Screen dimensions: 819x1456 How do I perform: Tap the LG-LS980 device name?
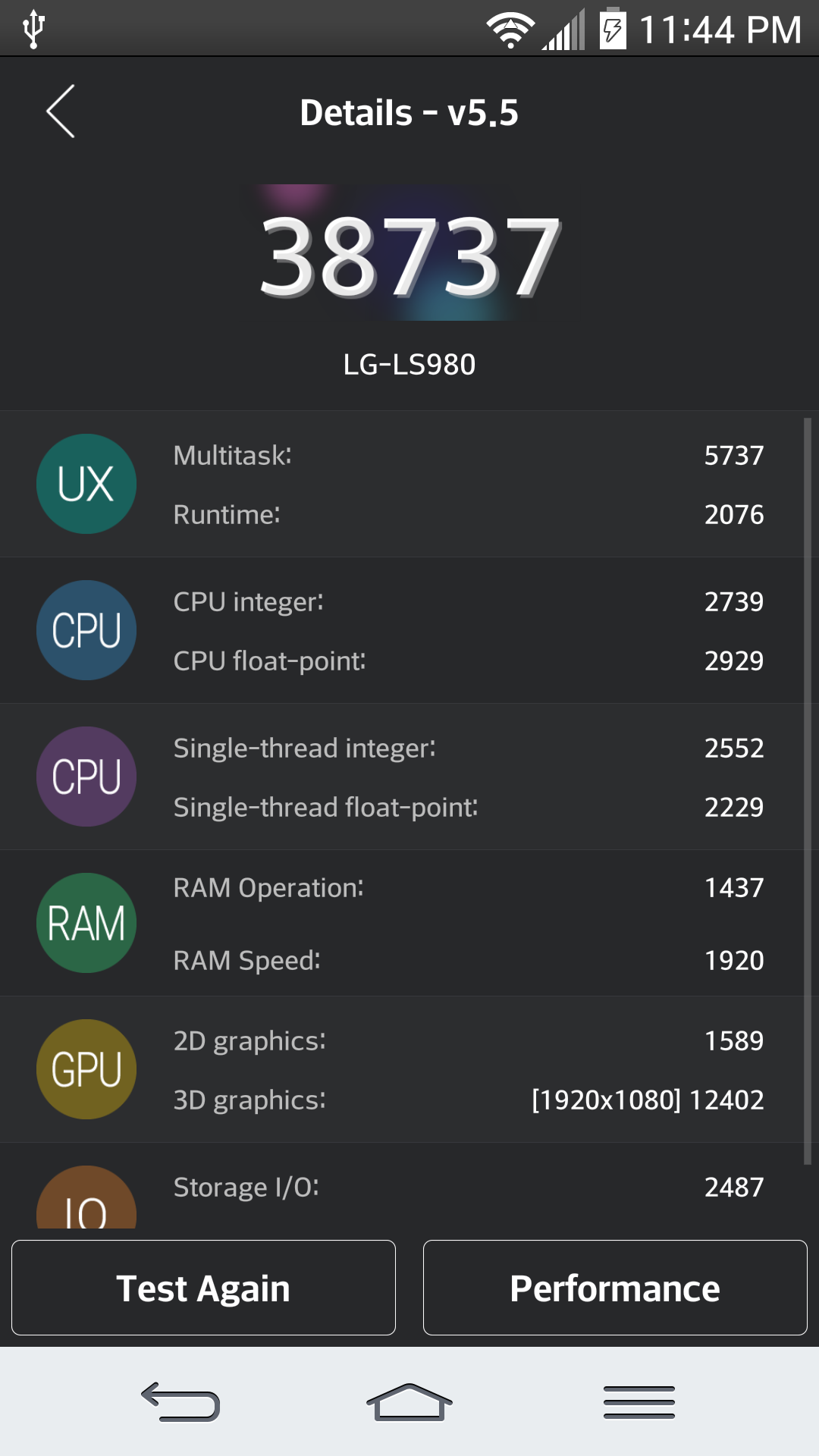[409, 364]
